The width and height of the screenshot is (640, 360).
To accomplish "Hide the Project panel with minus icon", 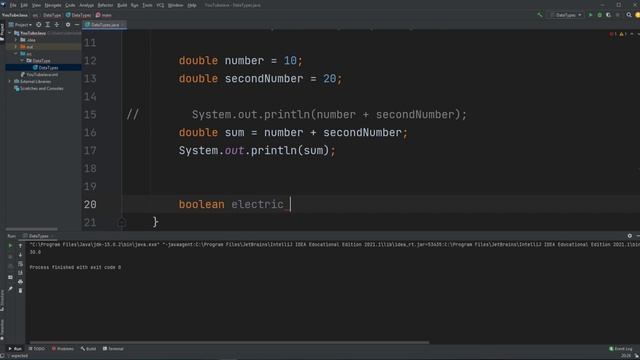I will (x=77, y=25).
